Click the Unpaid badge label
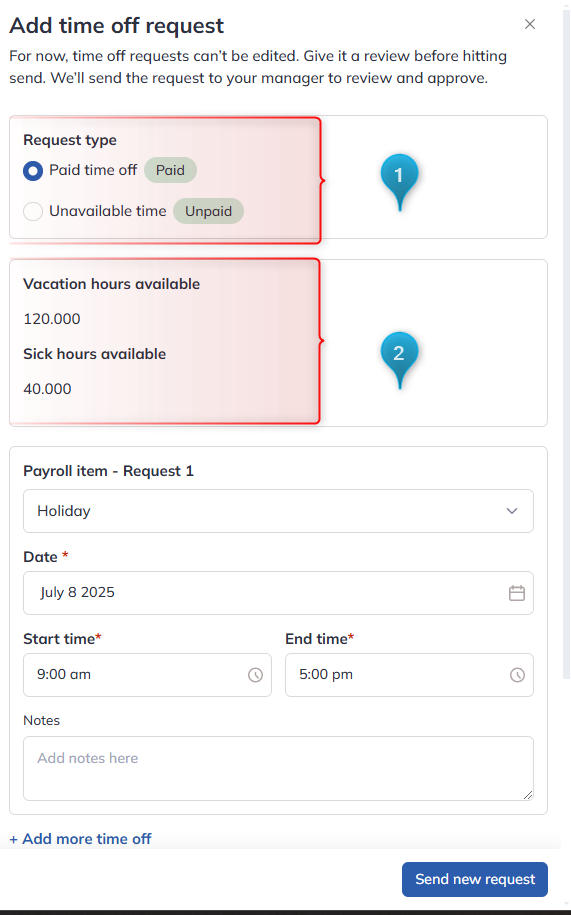Viewport: 571px width, 915px height. pyautogui.click(x=208, y=211)
